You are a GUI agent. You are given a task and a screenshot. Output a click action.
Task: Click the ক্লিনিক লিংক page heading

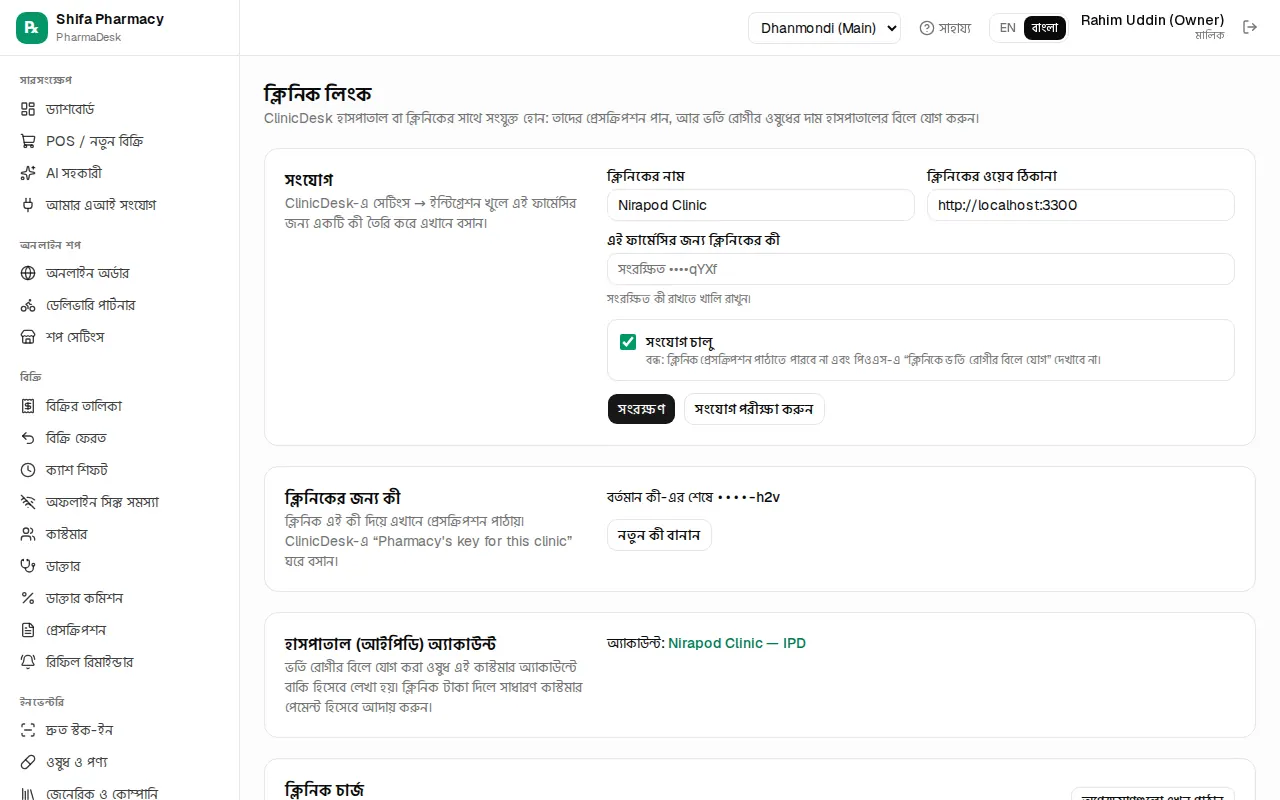click(318, 94)
